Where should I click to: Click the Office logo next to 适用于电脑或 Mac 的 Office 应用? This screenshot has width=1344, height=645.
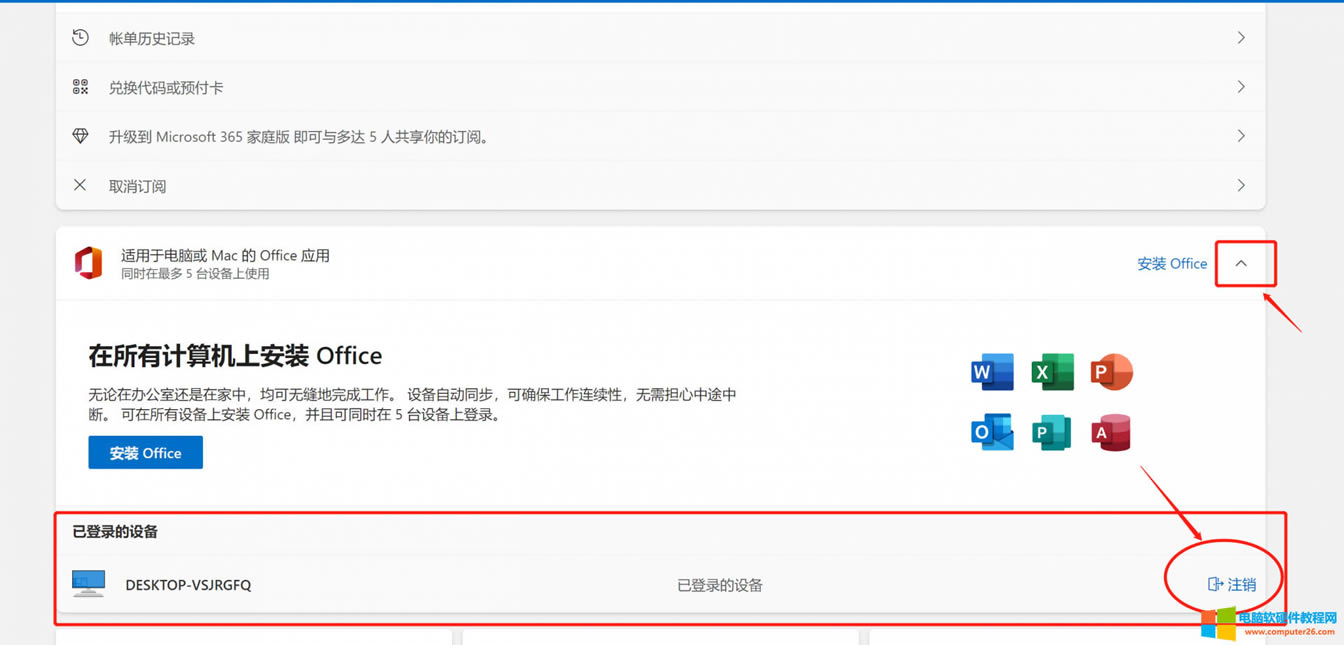89,263
